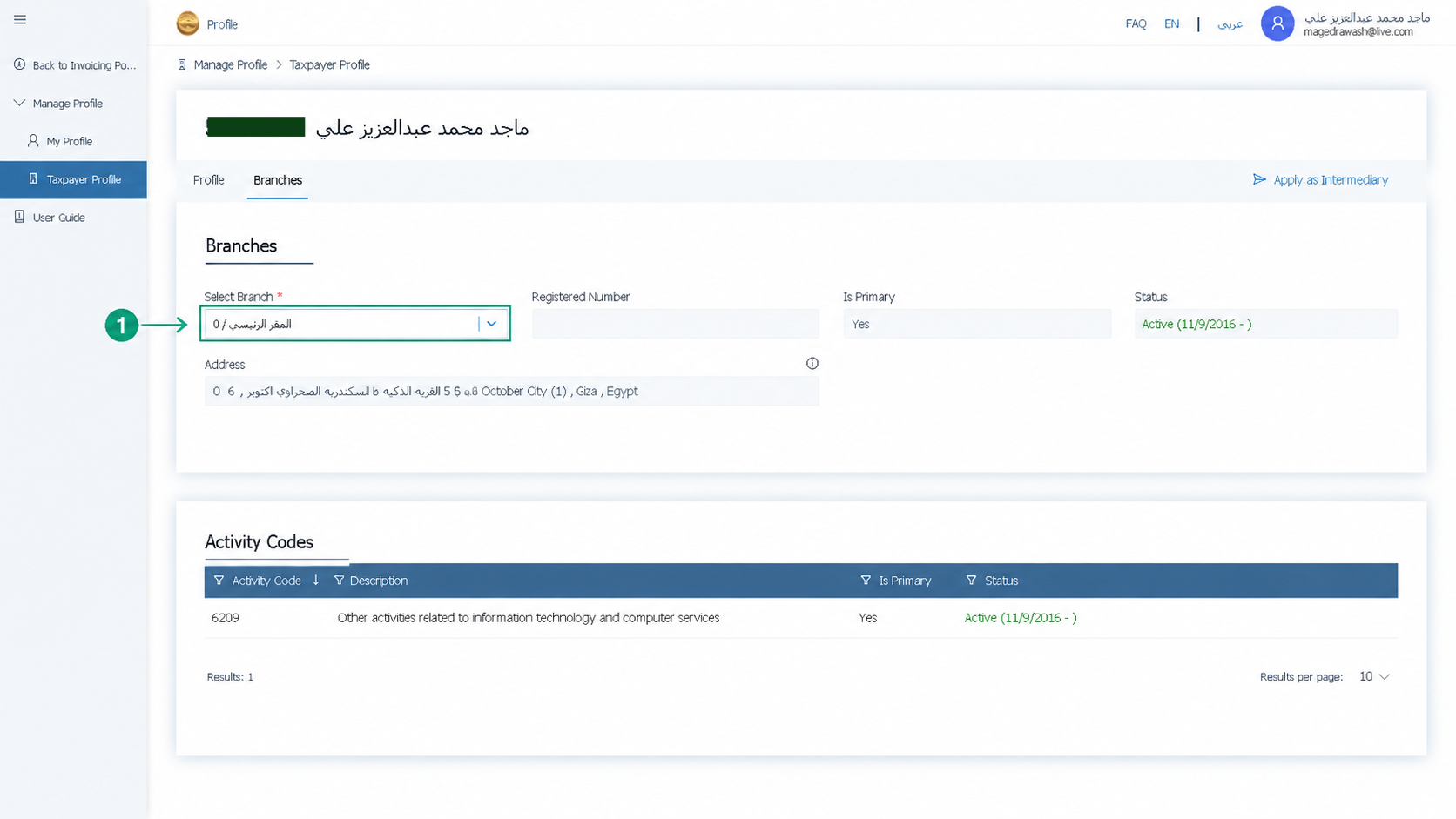Click the Description column filter icon

[x=339, y=581]
